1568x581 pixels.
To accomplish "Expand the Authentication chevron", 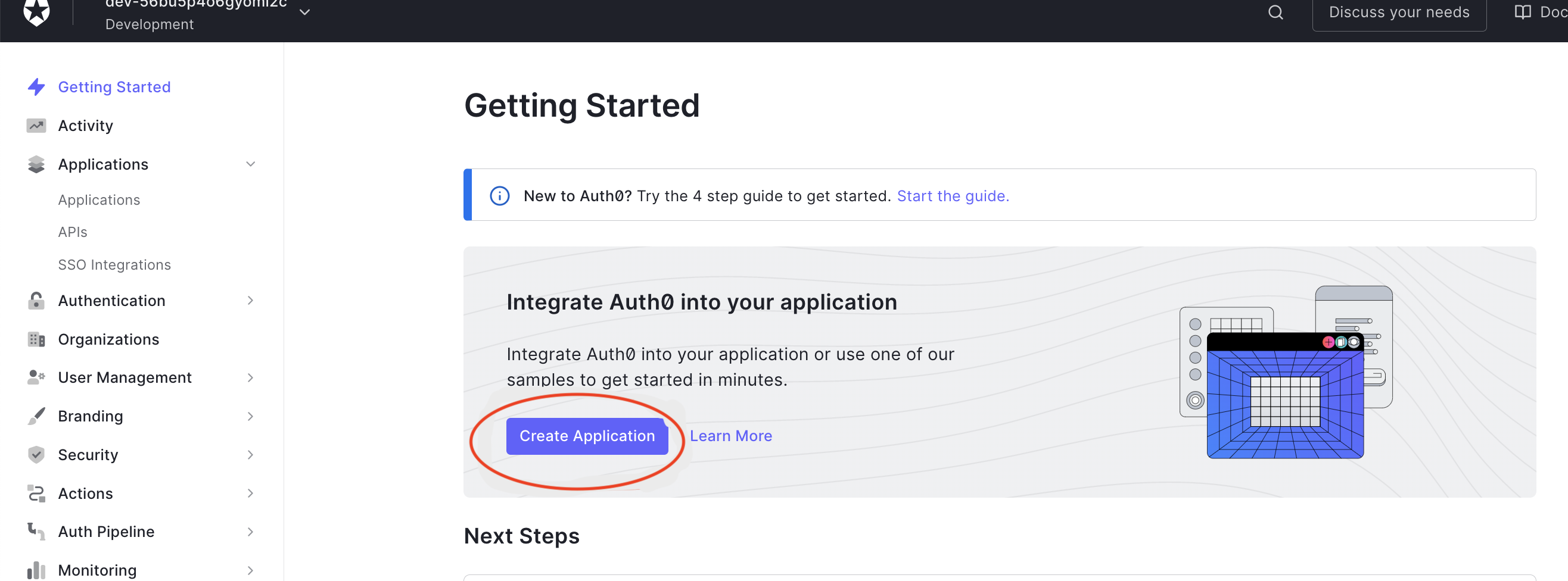I will pyautogui.click(x=250, y=301).
